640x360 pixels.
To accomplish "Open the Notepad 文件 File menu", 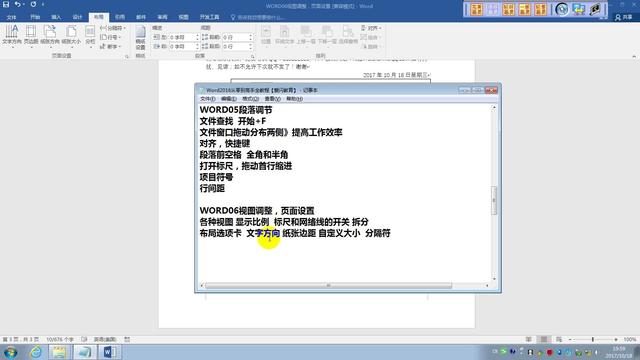I will coord(207,99).
